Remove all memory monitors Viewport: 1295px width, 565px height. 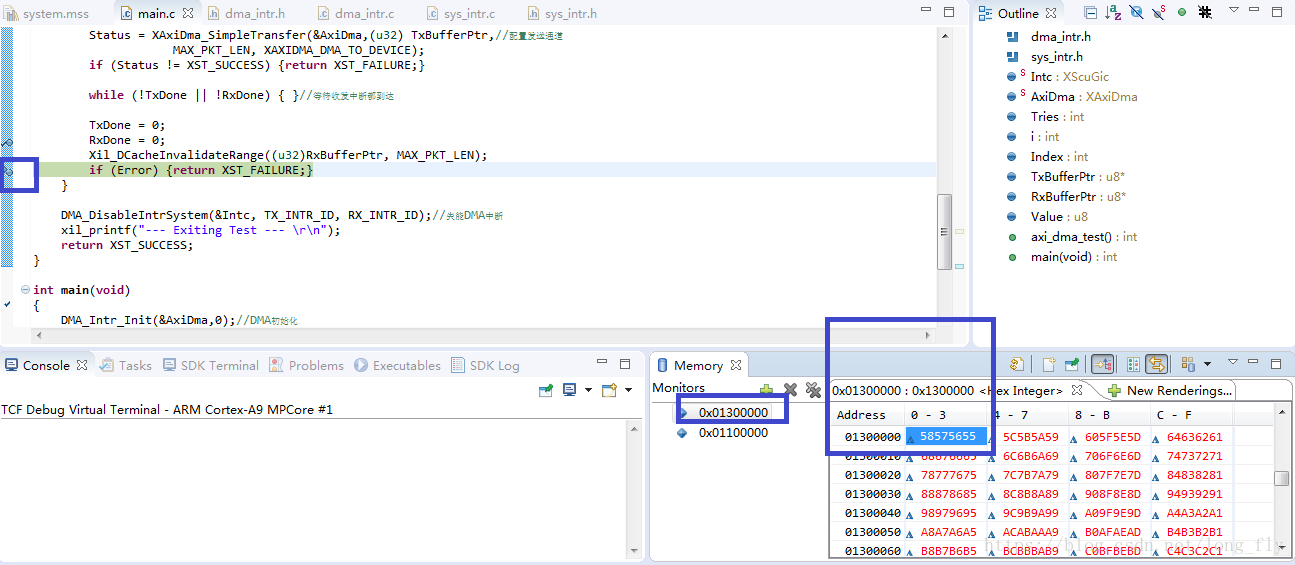tap(813, 389)
